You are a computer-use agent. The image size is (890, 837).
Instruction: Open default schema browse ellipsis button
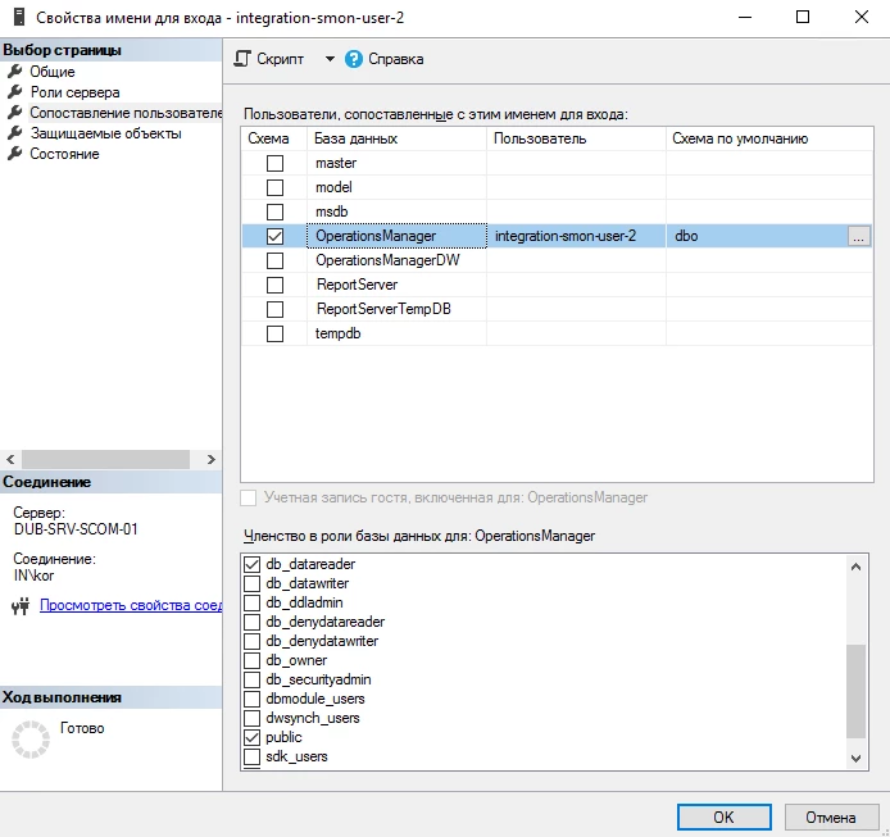859,236
